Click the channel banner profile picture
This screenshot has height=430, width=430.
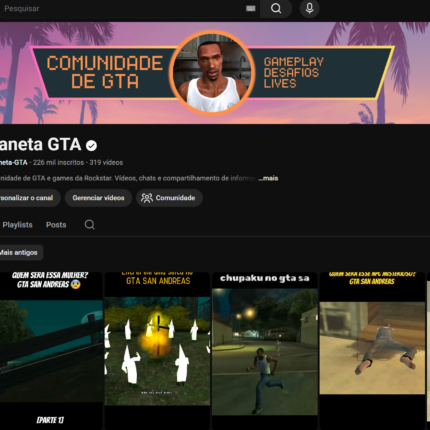[212, 73]
